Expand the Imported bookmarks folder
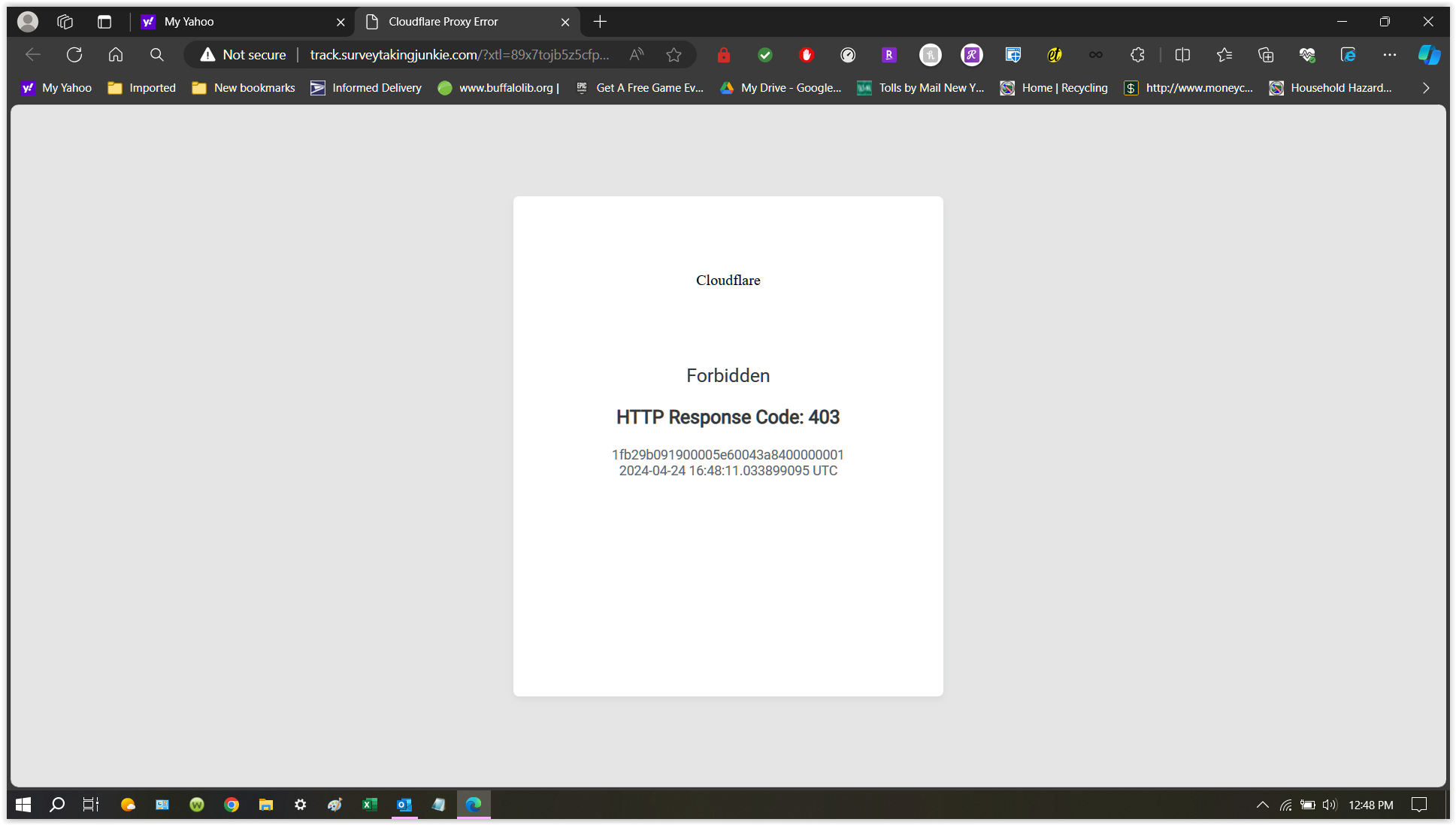The width and height of the screenshot is (1456, 825). pos(142,88)
